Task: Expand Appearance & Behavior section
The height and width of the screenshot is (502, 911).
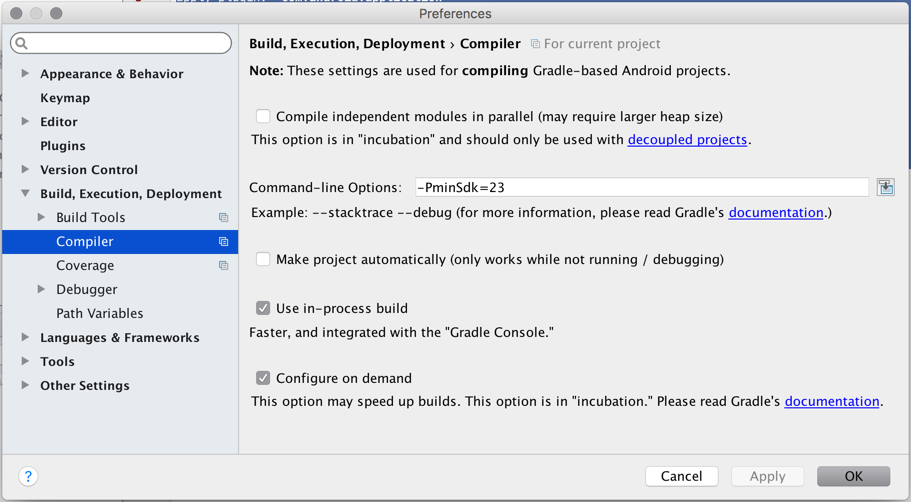Action: (x=26, y=74)
